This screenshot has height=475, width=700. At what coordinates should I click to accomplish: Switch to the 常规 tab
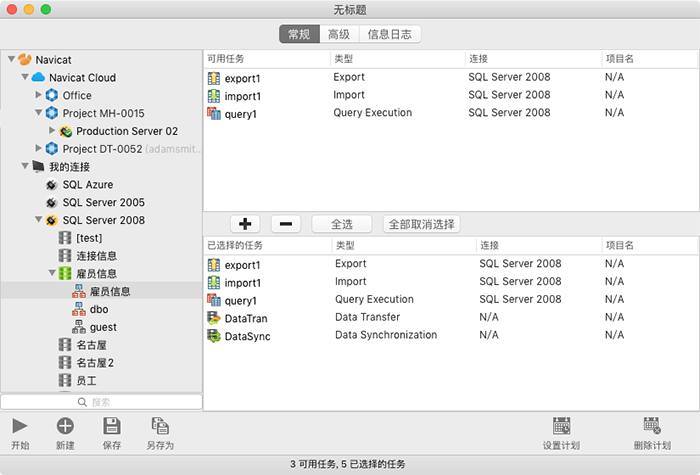tap(299, 34)
